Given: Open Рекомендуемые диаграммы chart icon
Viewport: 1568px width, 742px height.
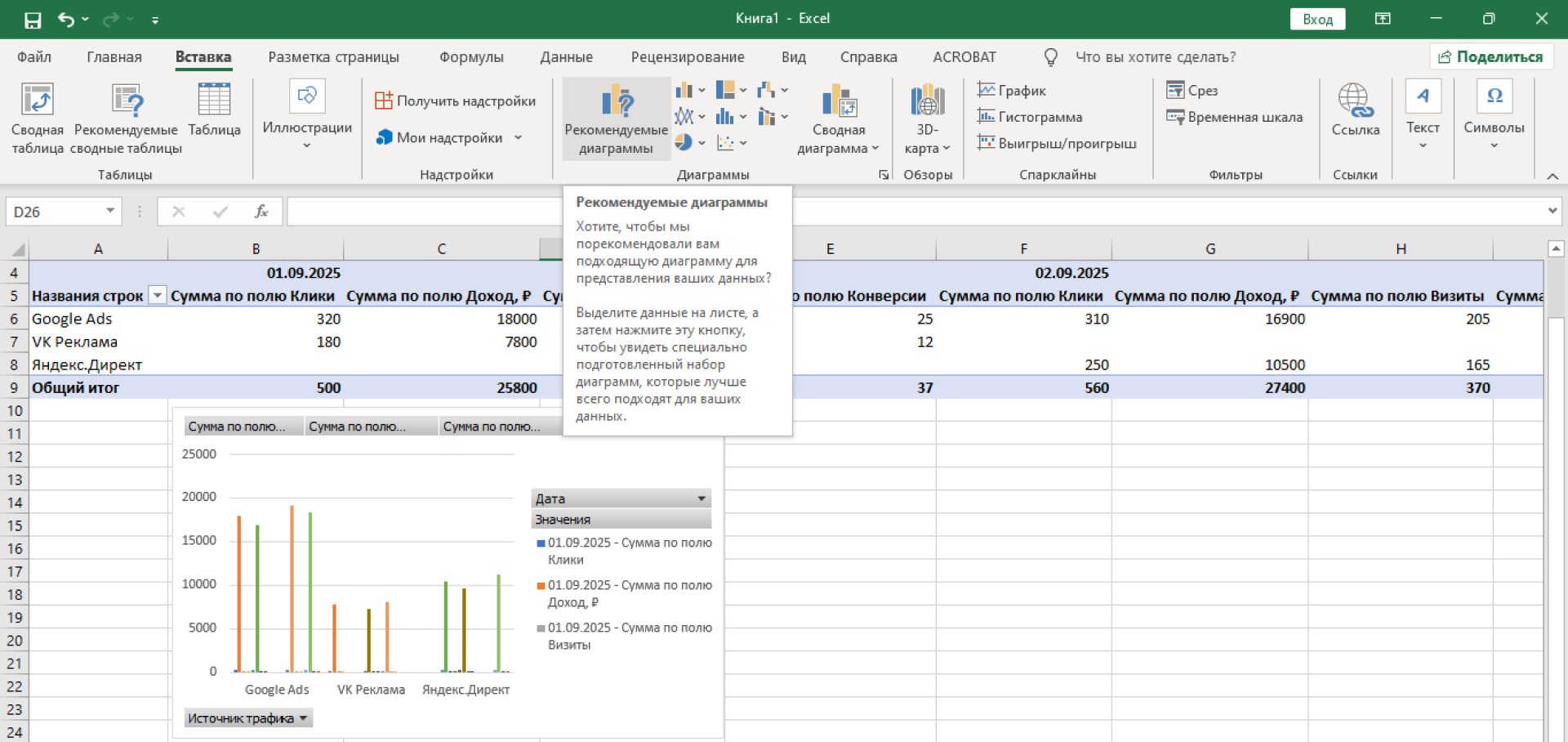Looking at the screenshot, I should click(x=617, y=102).
